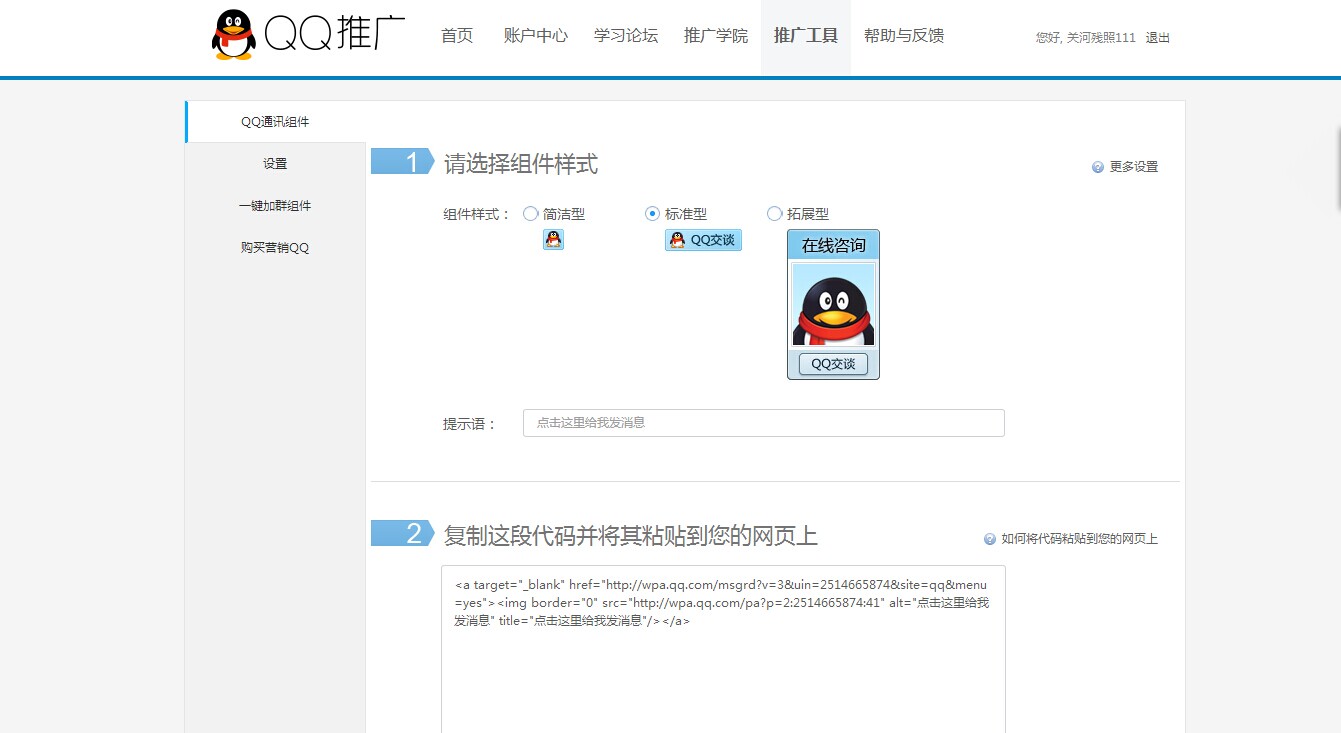Open the 账户中心 navigation item
This screenshot has width=1341, height=733.
[536, 36]
